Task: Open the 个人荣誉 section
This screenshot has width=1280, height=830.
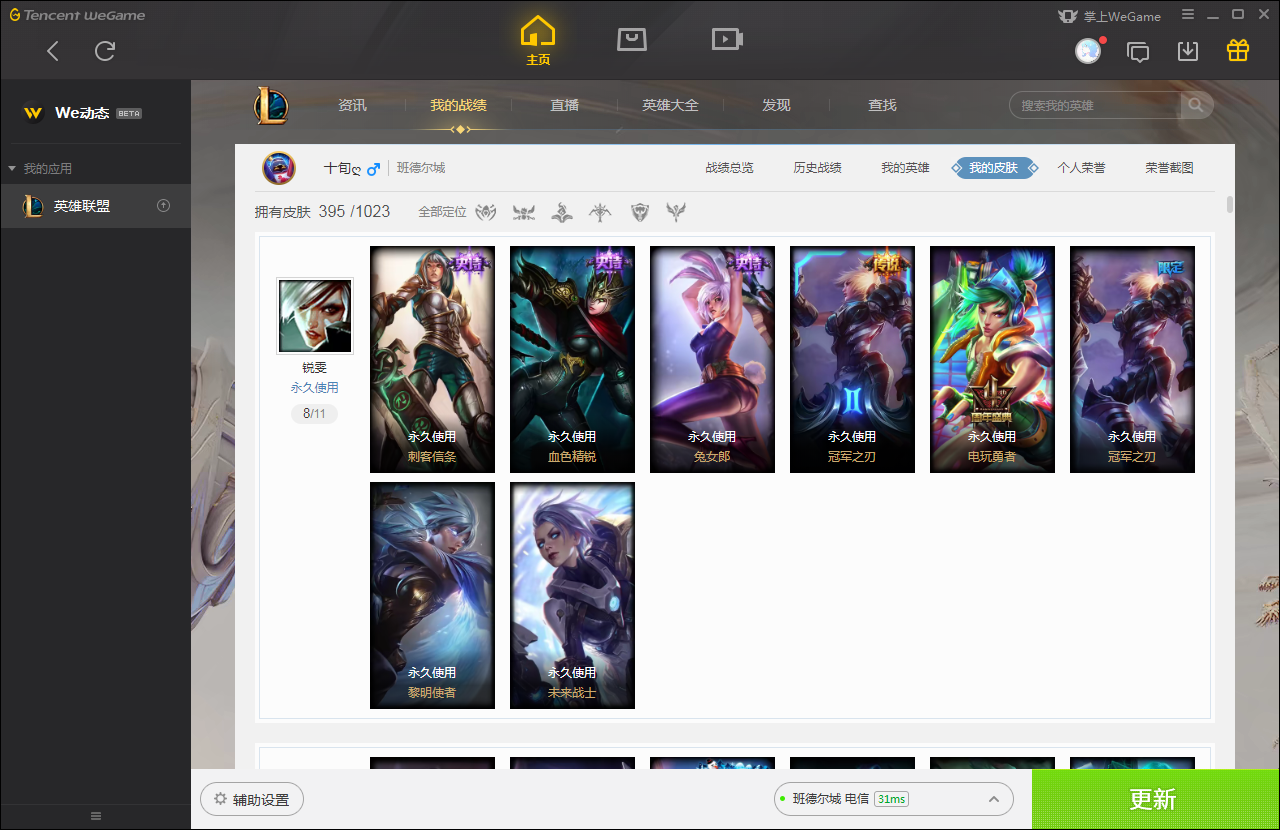Action: coord(1082,168)
